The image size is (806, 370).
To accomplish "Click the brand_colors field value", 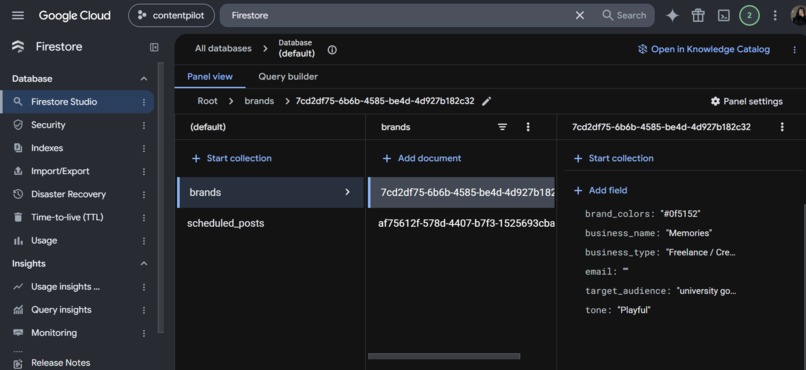I will coord(681,214).
